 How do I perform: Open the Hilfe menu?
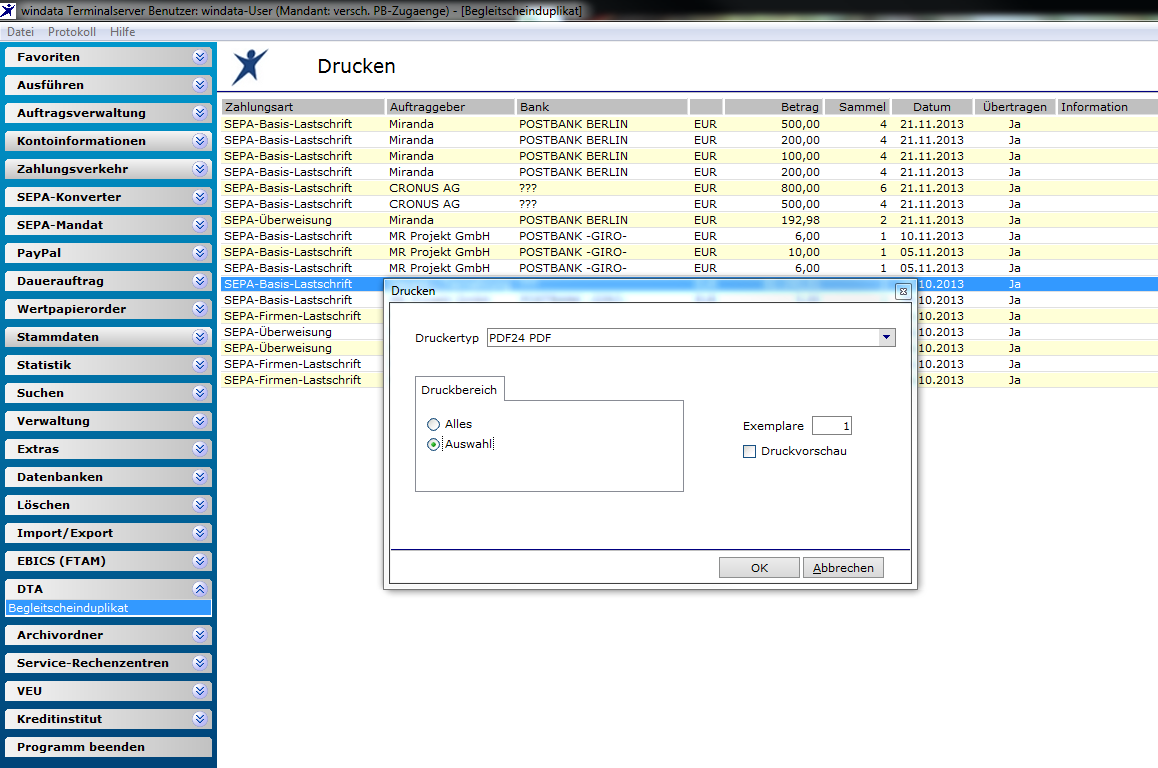click(123, 32)
